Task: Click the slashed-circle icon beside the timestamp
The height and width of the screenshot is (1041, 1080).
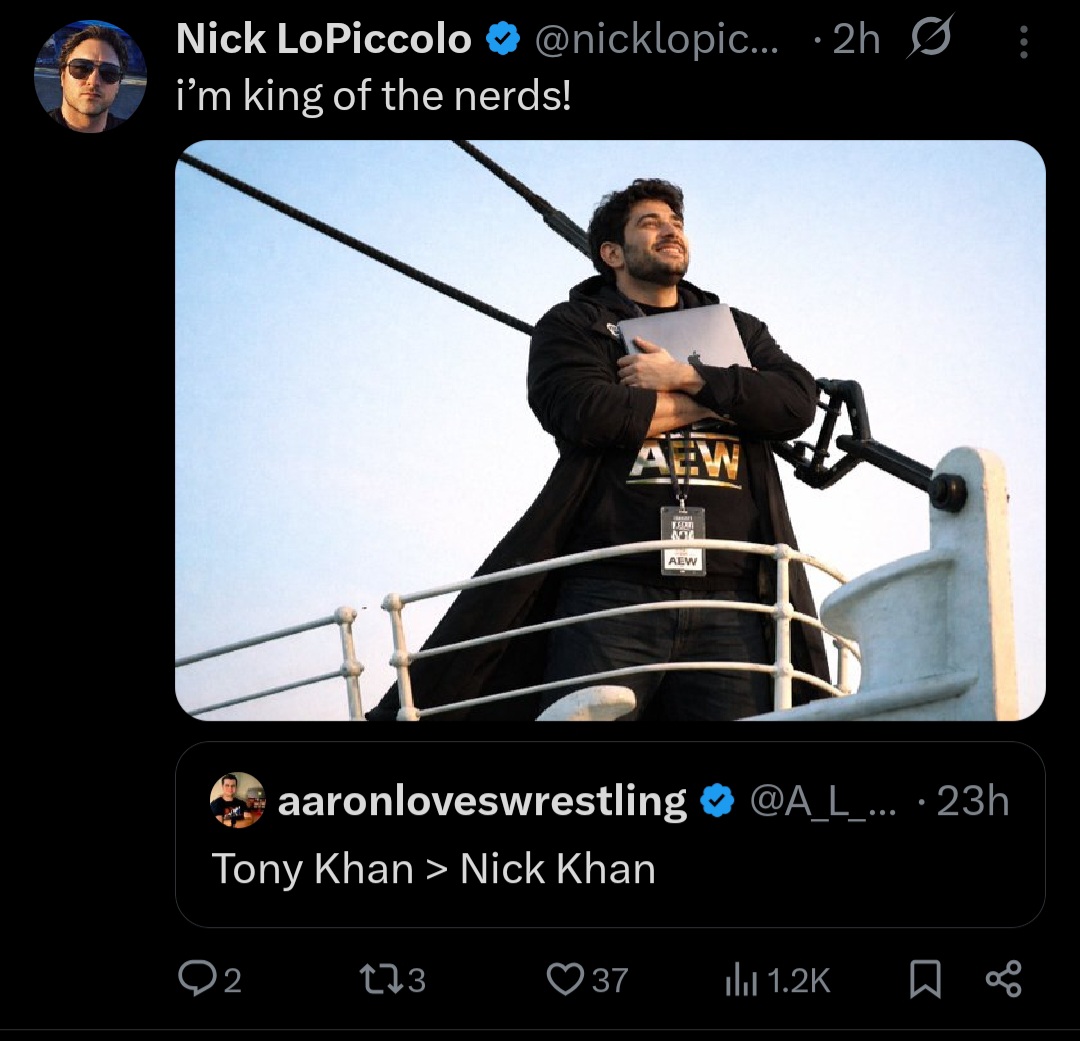Action: pyautogui.click(x=929, y=38)
